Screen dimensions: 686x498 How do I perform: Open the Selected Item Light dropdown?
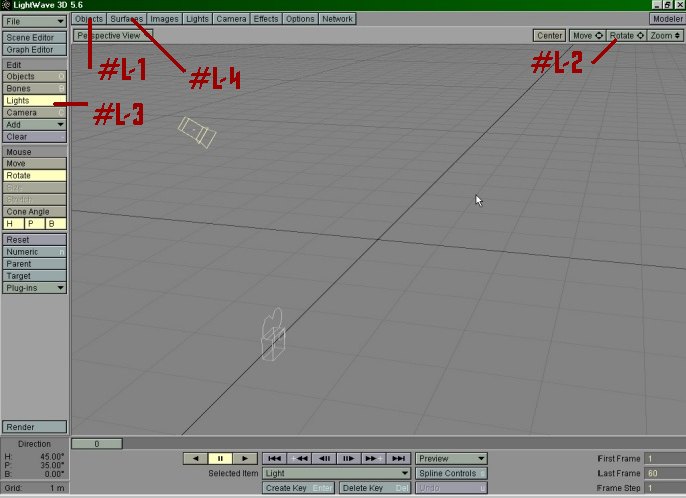(336, 473)
